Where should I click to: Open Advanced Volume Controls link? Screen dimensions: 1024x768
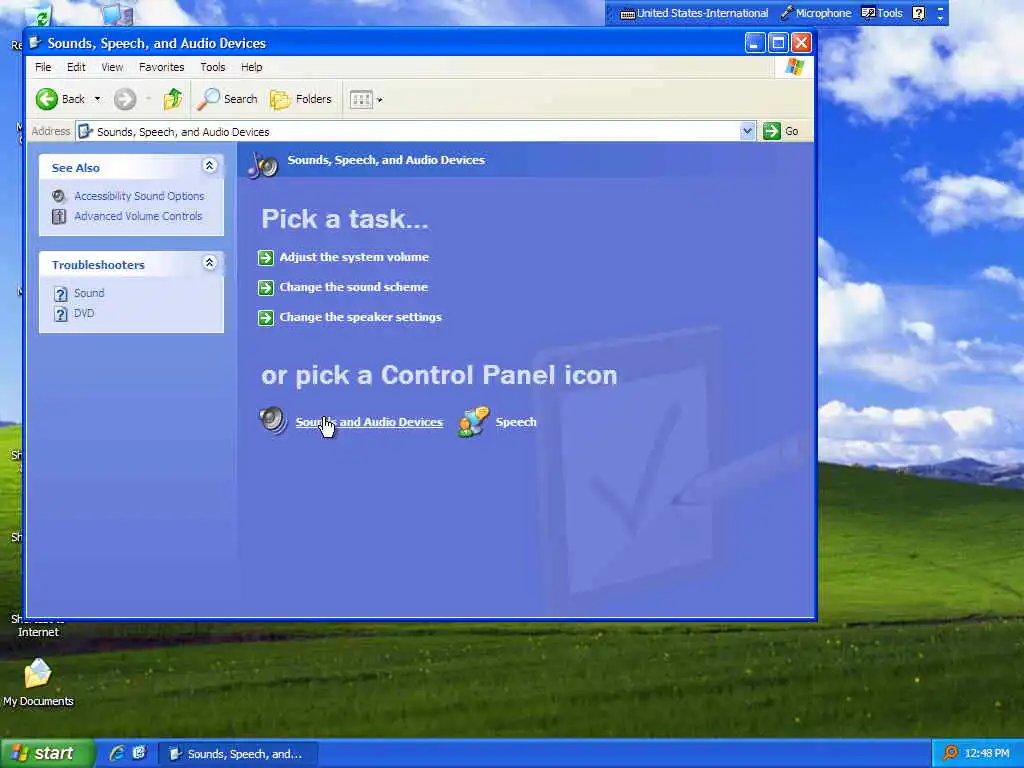click(138, 216)
